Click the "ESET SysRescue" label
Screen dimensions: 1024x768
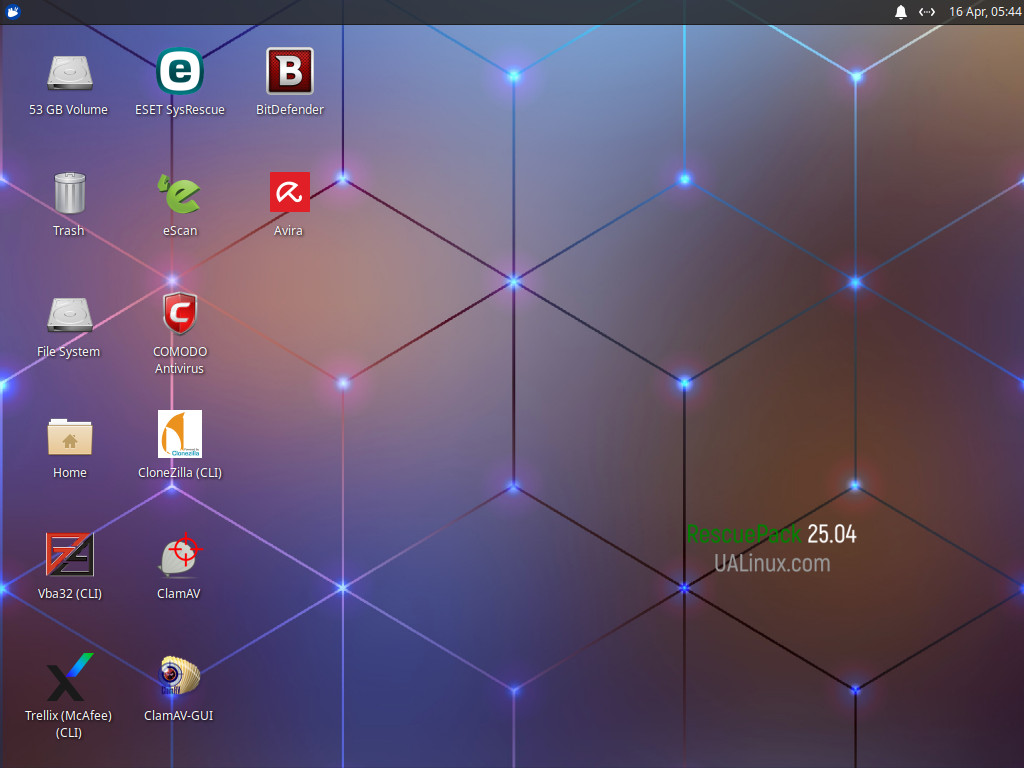point(180,110)
